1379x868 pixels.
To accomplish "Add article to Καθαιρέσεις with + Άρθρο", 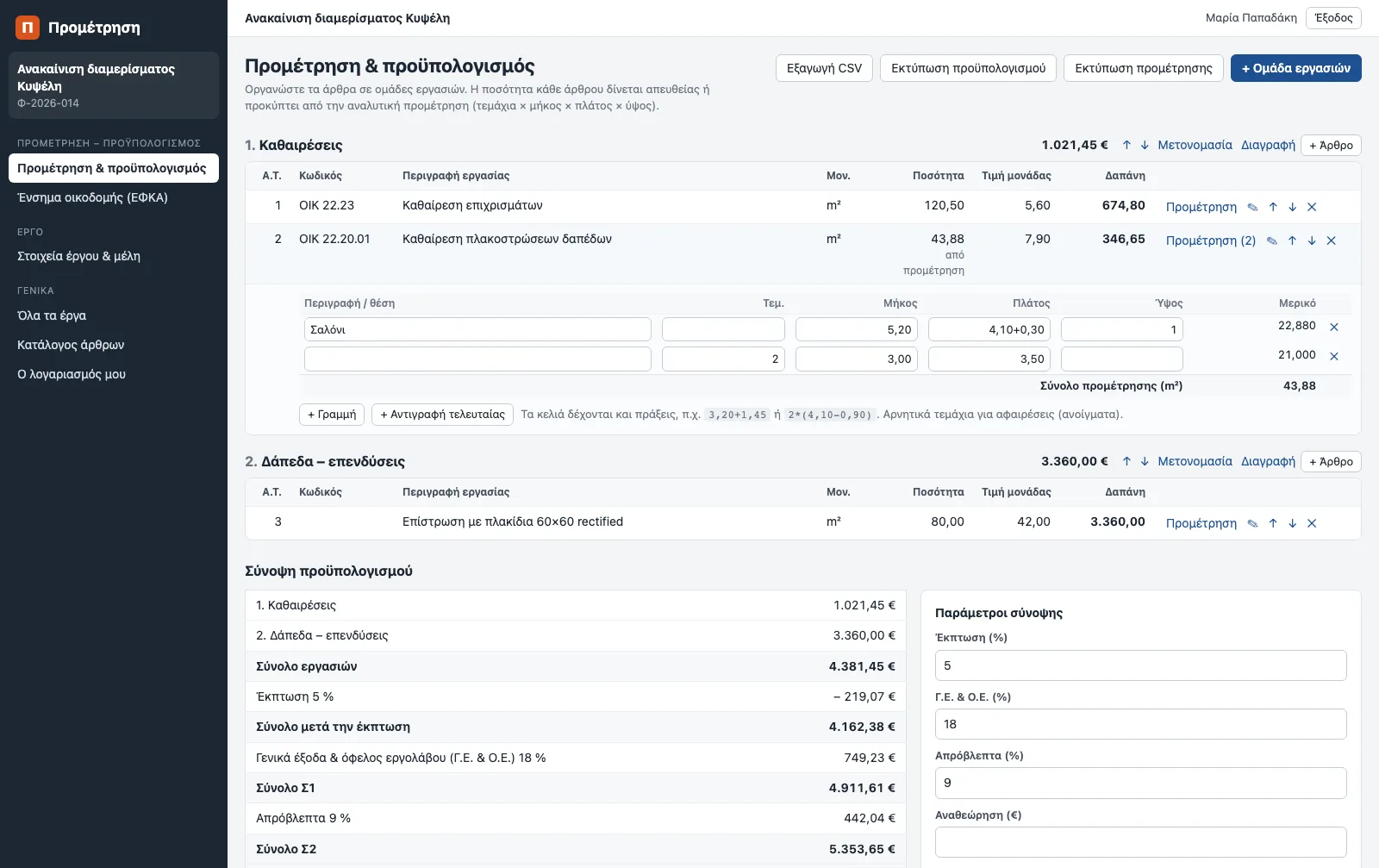I will (1331, 146).
